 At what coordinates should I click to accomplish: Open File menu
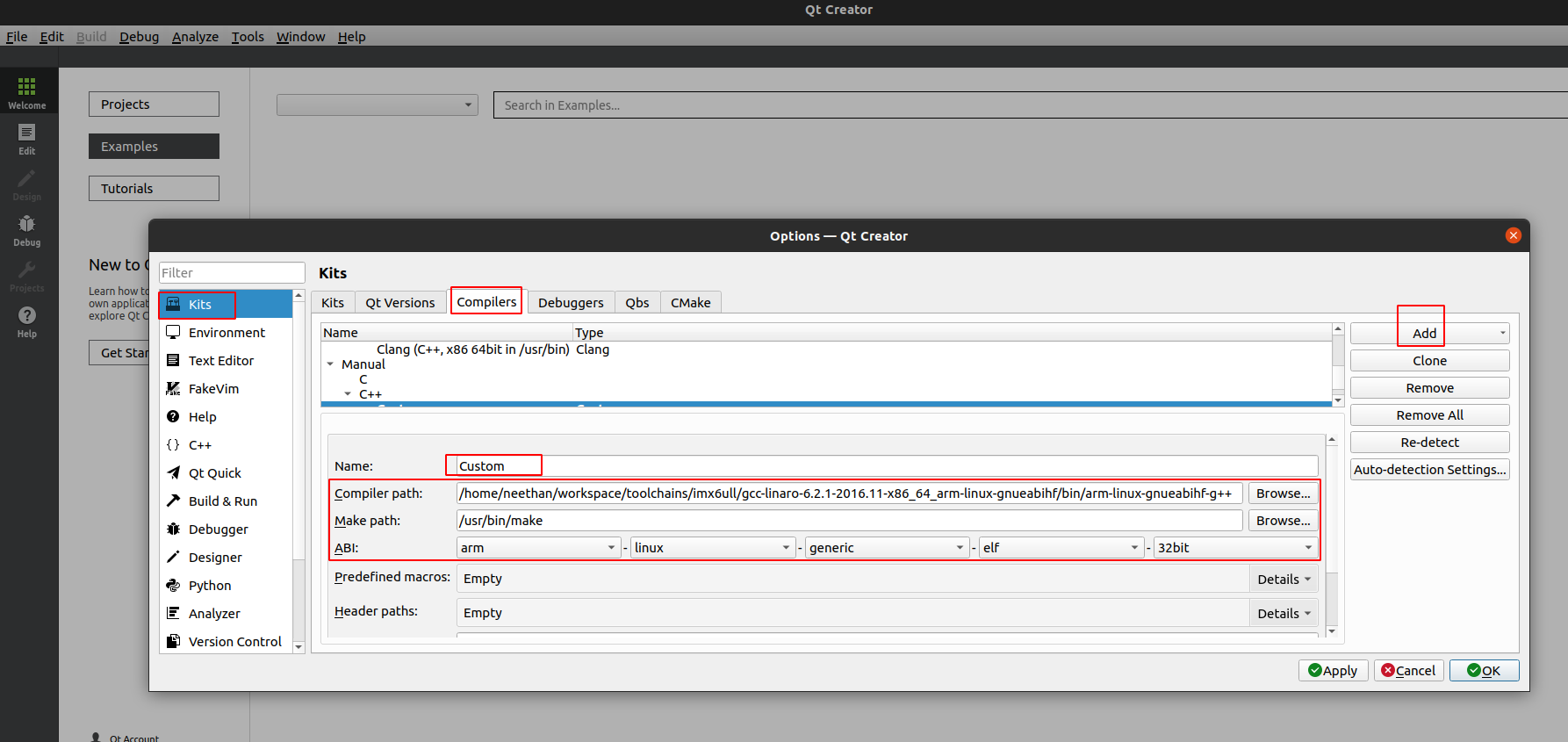[17, 36]
